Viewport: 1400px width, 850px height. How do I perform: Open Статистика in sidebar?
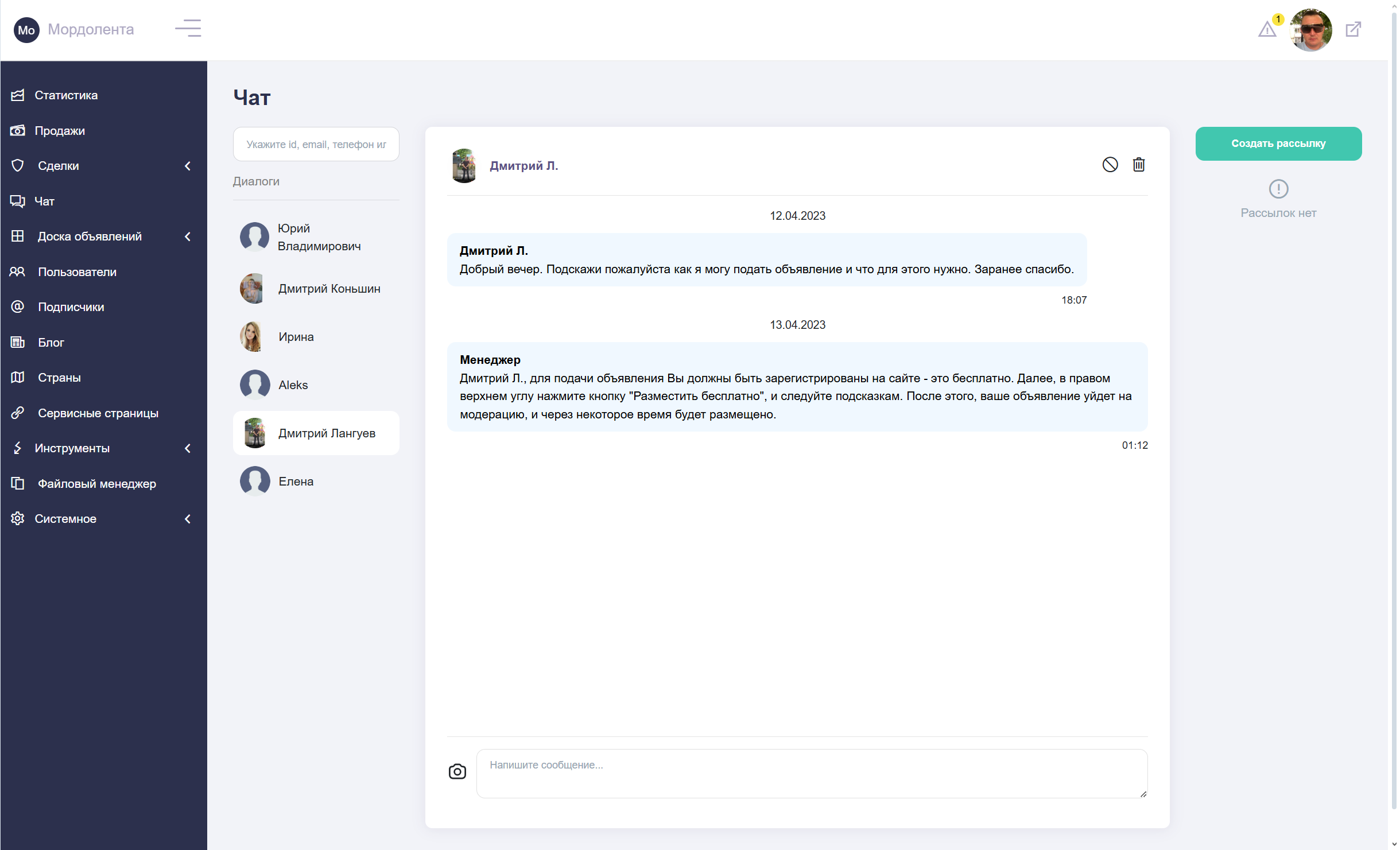[65, 95]
